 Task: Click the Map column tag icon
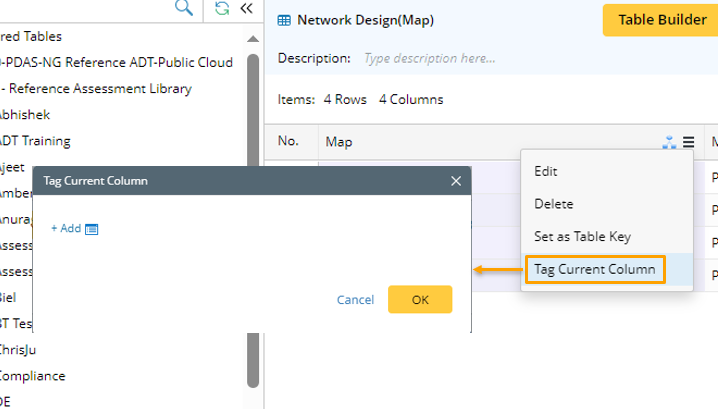(x=669, y=142)
